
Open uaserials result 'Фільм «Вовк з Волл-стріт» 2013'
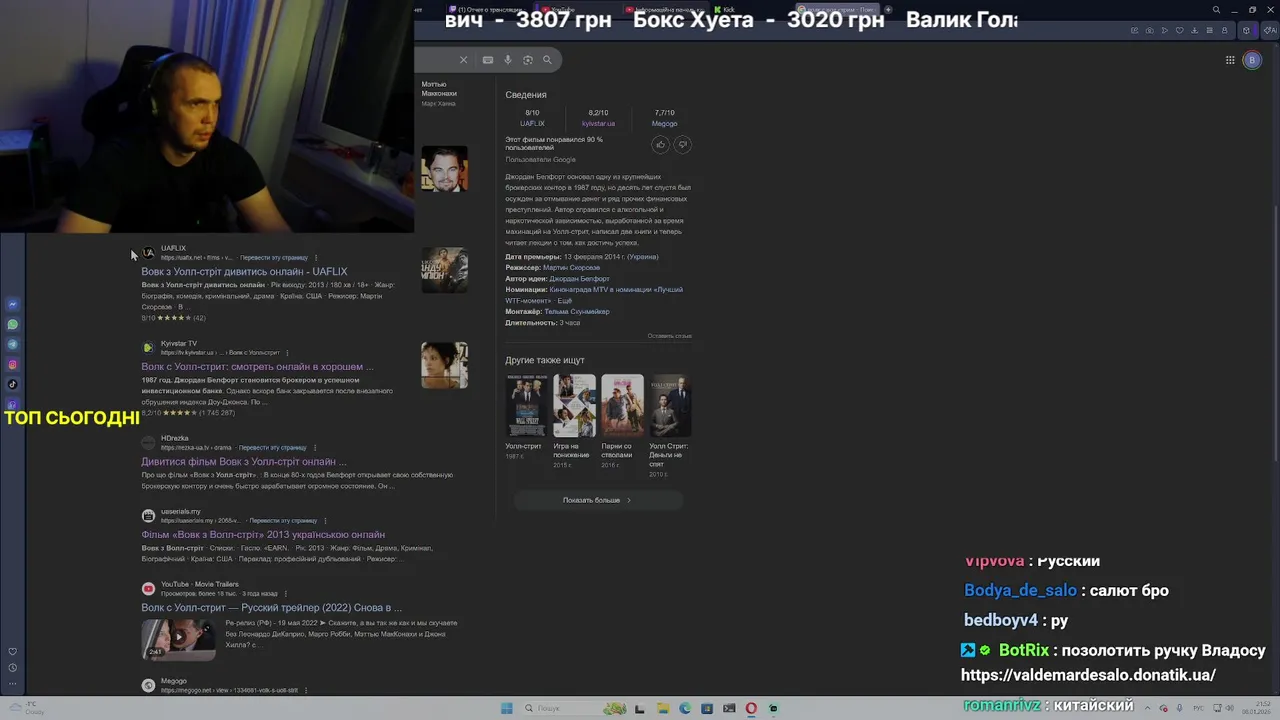point(263,535)
